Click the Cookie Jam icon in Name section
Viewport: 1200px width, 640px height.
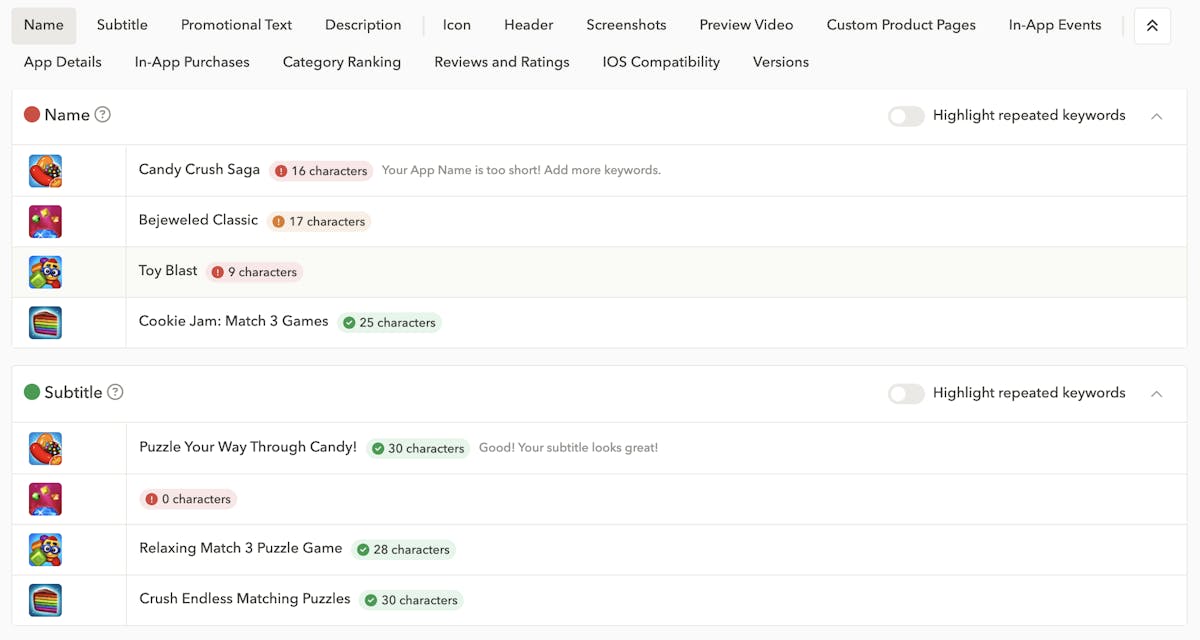pos(45,322)
